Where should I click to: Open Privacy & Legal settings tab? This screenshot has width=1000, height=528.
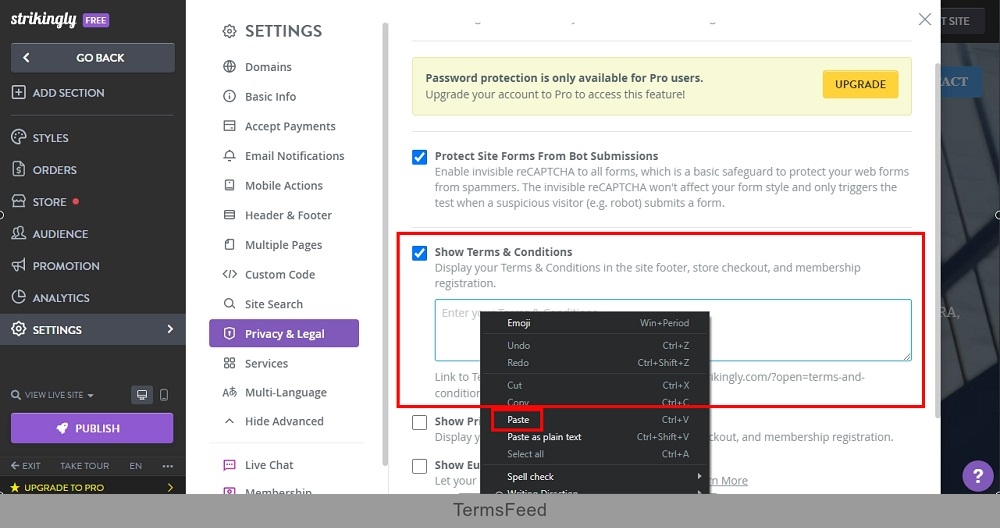point(284,334)
